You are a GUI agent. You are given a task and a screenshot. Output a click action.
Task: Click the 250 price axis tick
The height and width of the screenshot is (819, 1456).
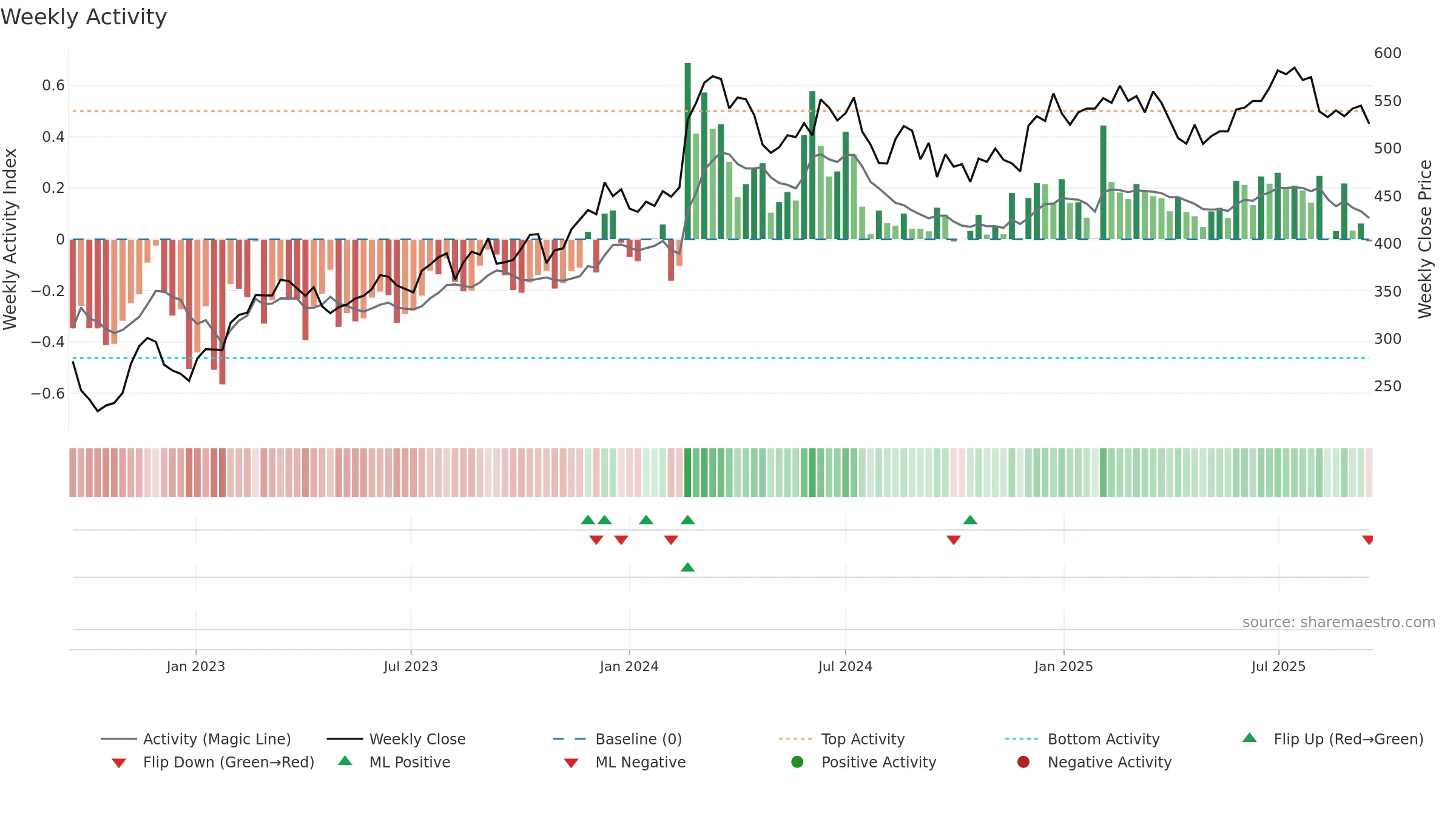click(x=1387, y=386)
